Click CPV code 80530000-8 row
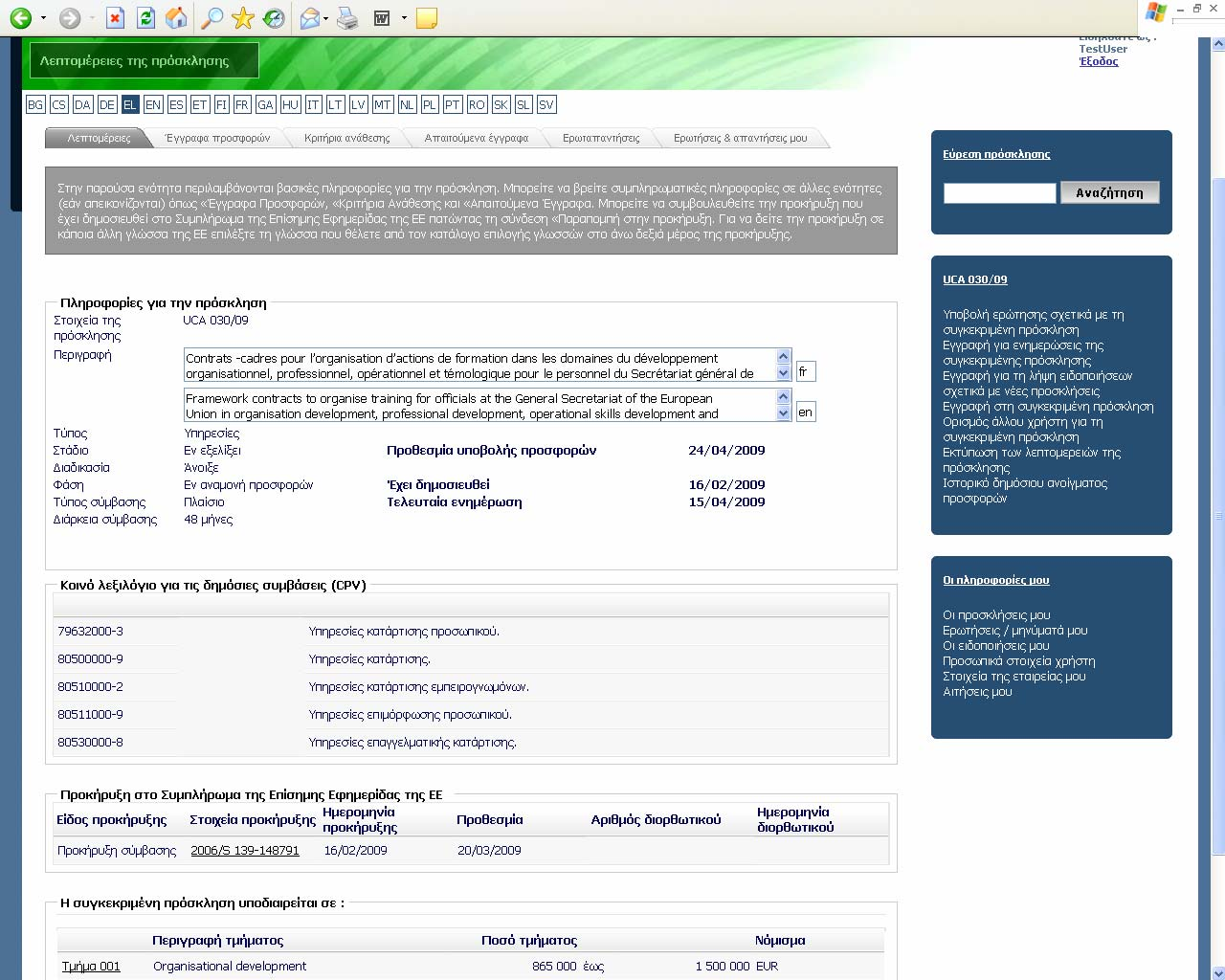Image resolution: width=1225 pixels, height=980 pixels. [470, 742]
